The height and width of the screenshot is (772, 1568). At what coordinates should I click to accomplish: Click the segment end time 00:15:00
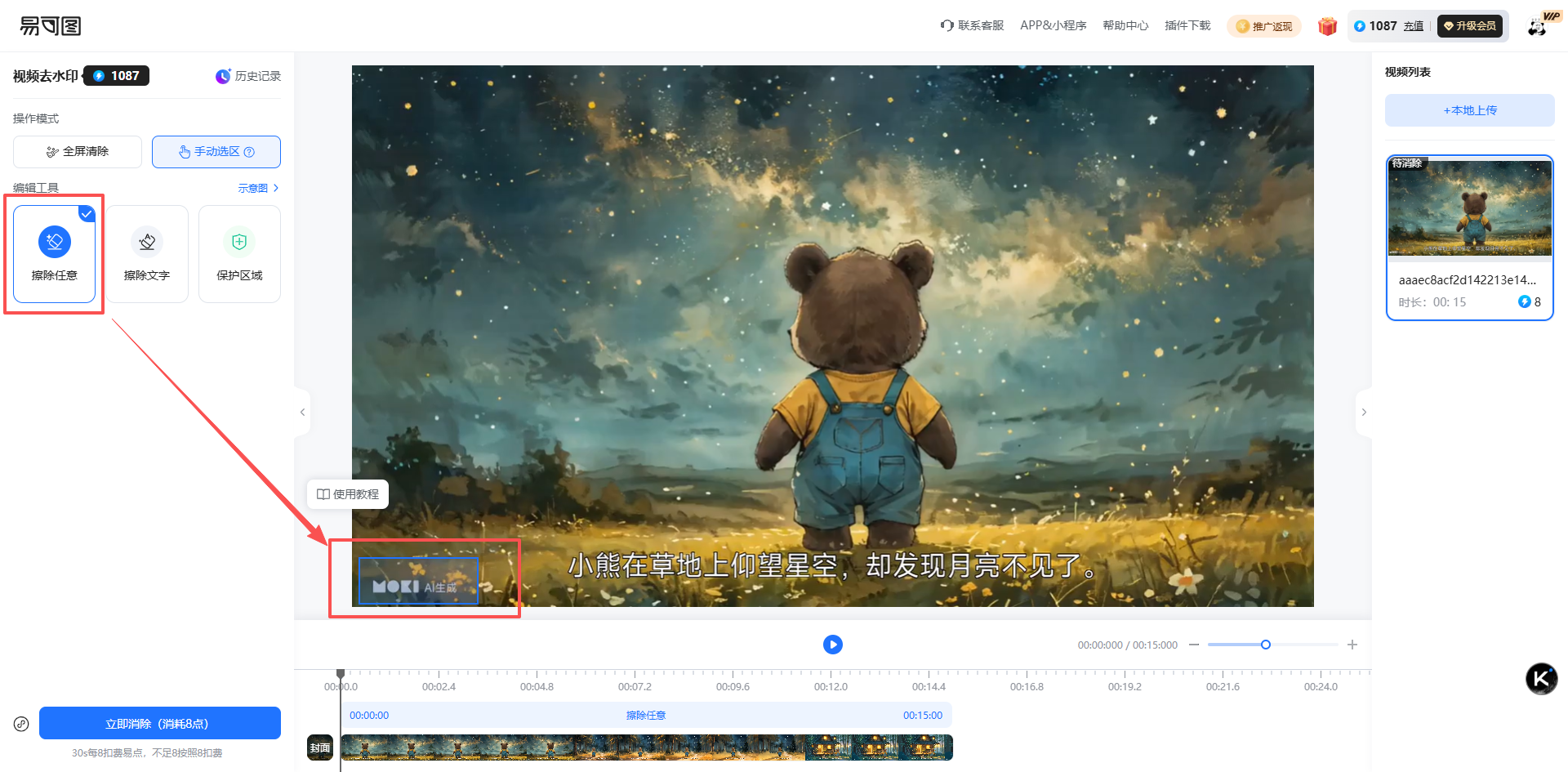[x=923, y=716]
